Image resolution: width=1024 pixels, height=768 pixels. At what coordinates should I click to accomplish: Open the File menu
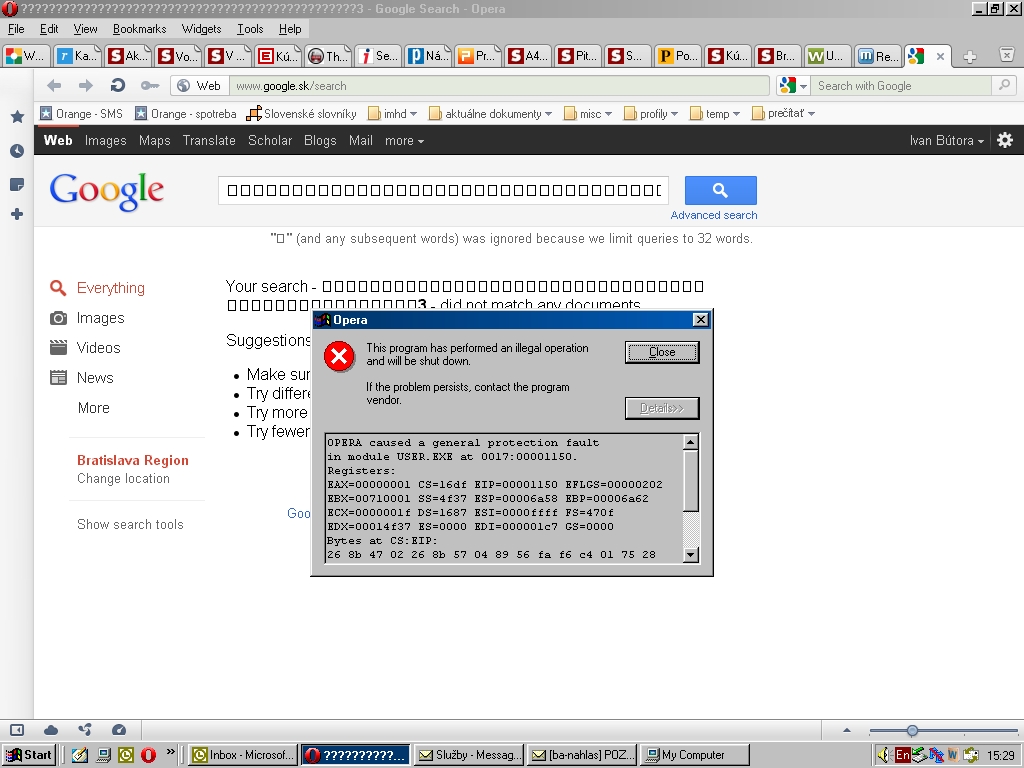pyautogui.click(x=16, y=29)
